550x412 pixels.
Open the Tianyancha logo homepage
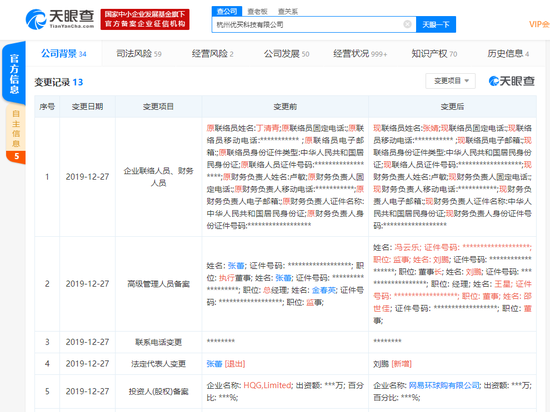60,19
